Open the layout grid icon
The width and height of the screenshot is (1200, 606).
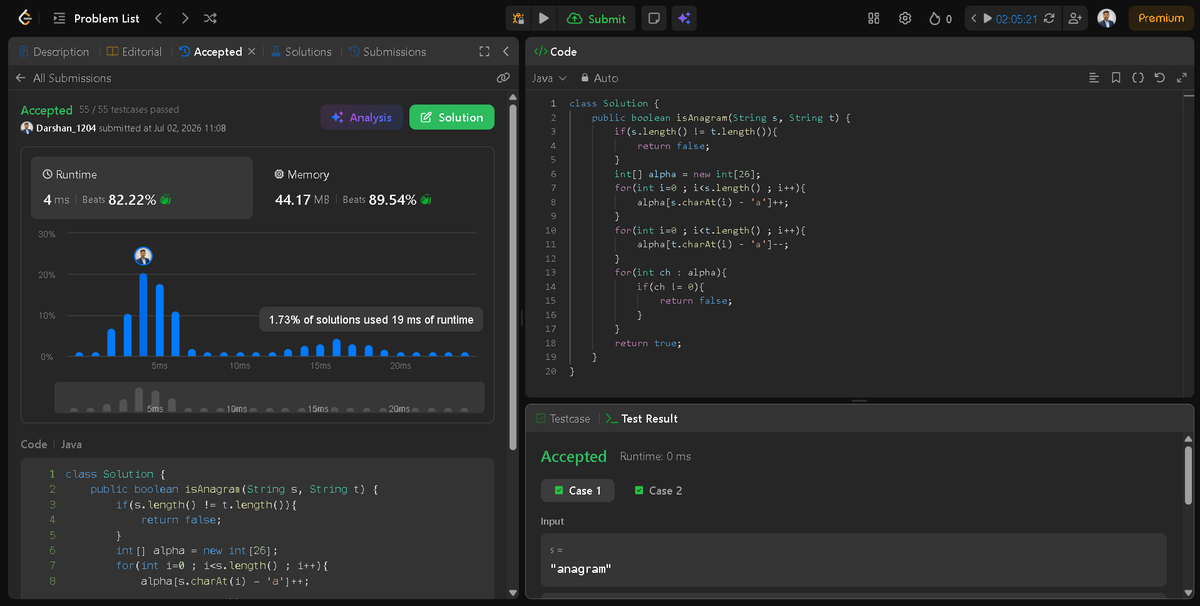(873, 18)
